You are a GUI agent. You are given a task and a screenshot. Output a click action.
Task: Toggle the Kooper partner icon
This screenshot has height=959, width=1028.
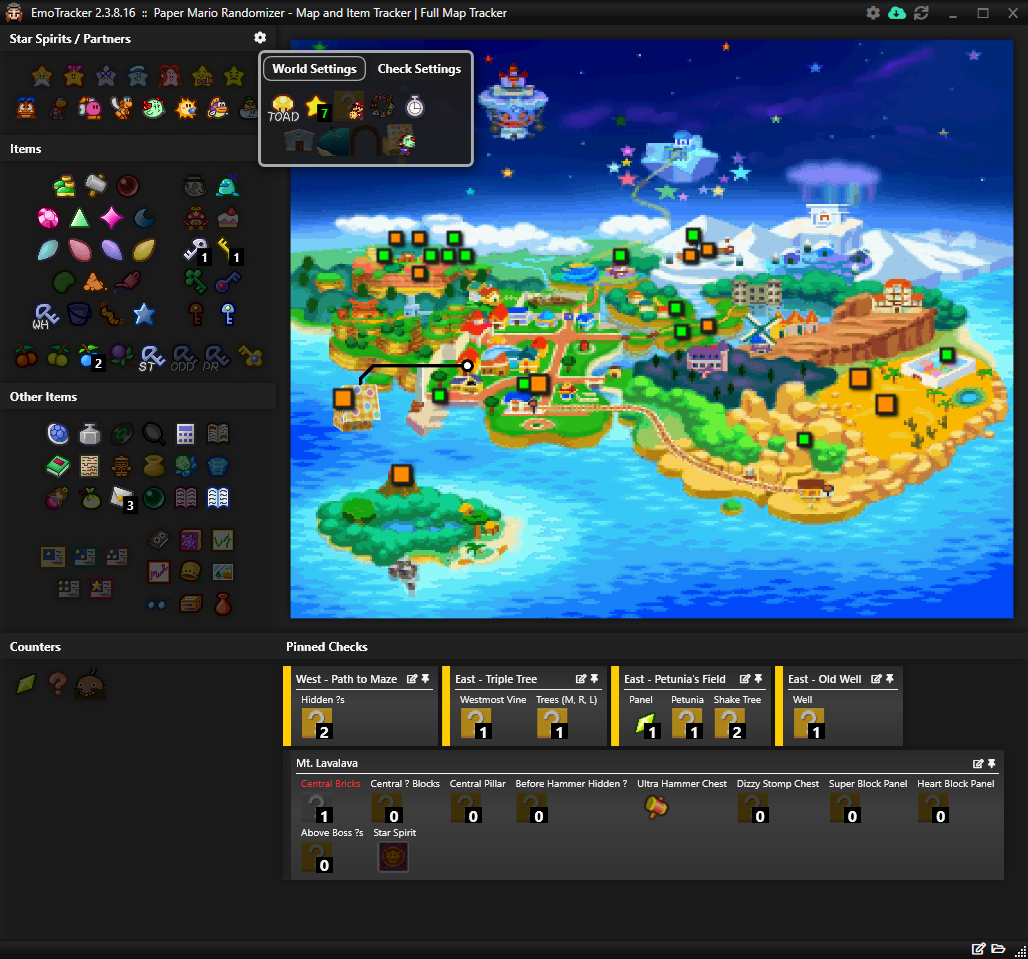click(x=58, y=108)
